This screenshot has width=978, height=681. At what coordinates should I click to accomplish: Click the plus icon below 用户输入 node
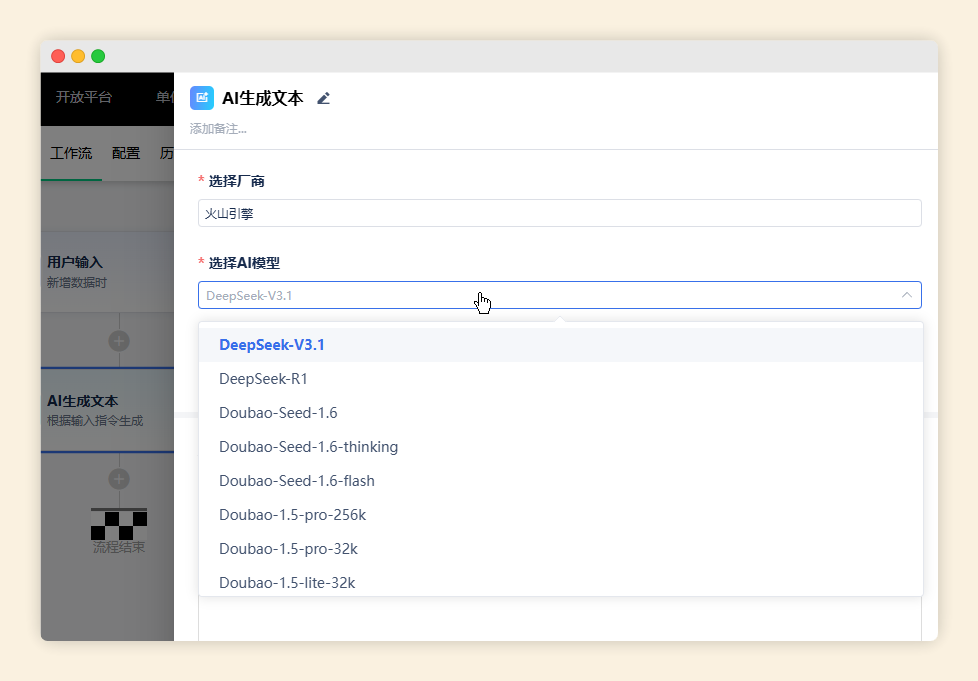click(119, 341)
